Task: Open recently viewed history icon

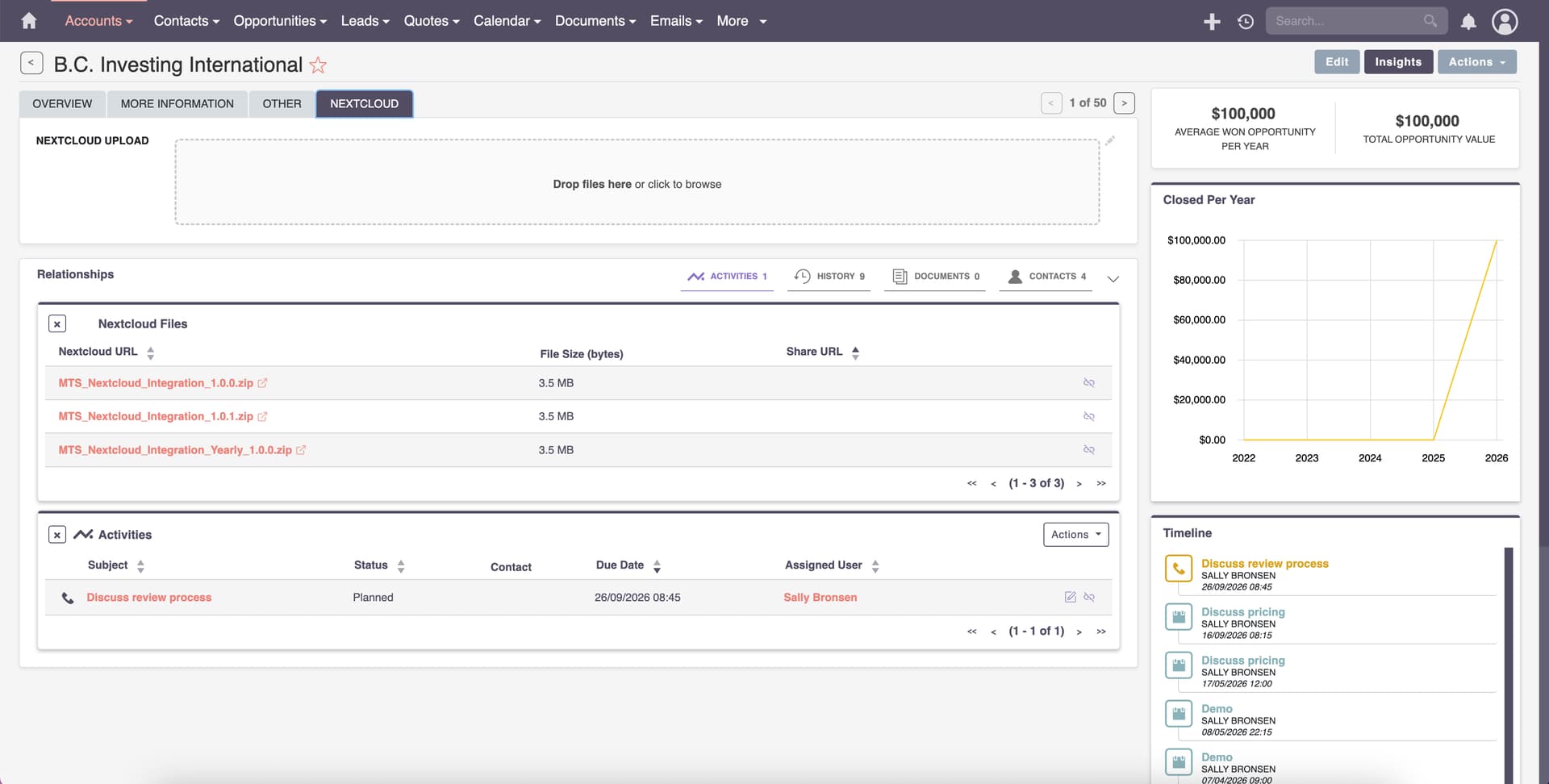Action: [x=1246, y=22]
